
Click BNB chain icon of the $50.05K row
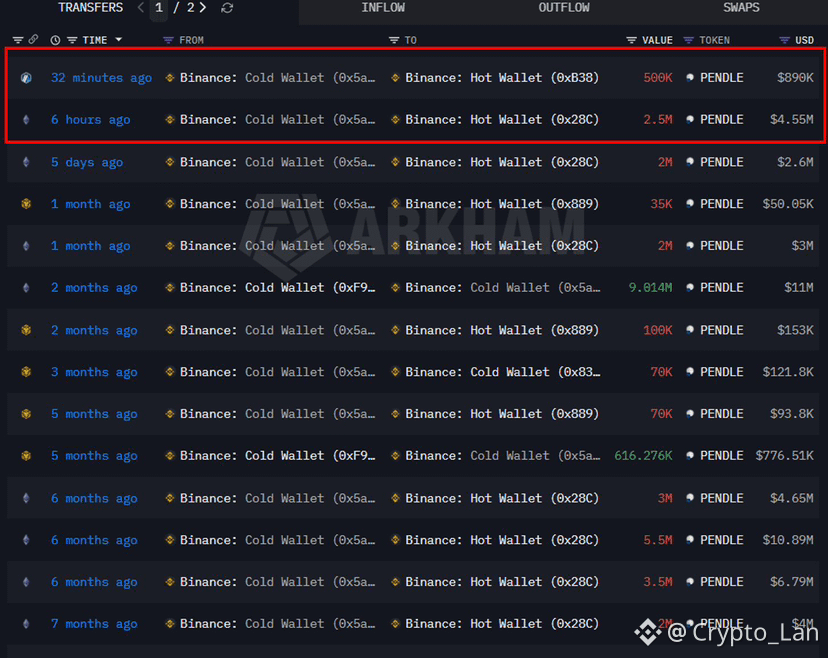tap(26, 204)
